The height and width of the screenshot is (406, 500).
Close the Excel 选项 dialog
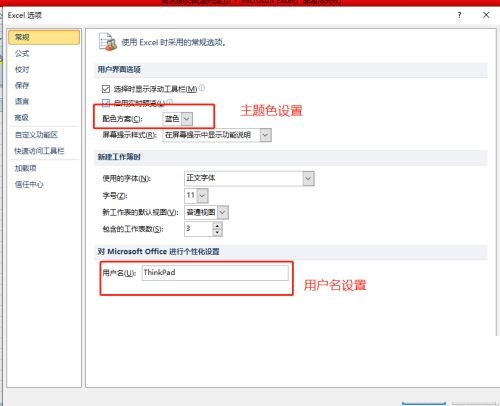486,15
